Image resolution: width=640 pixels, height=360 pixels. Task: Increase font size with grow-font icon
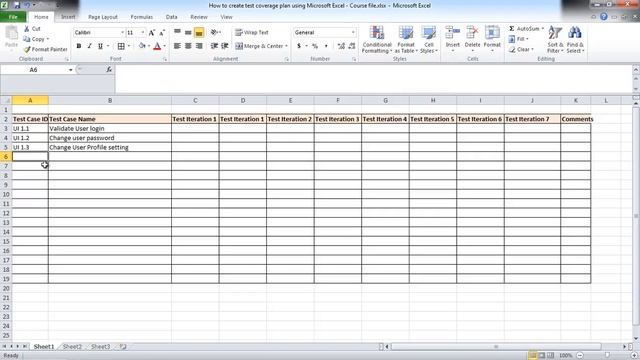(x=152, y=33)
